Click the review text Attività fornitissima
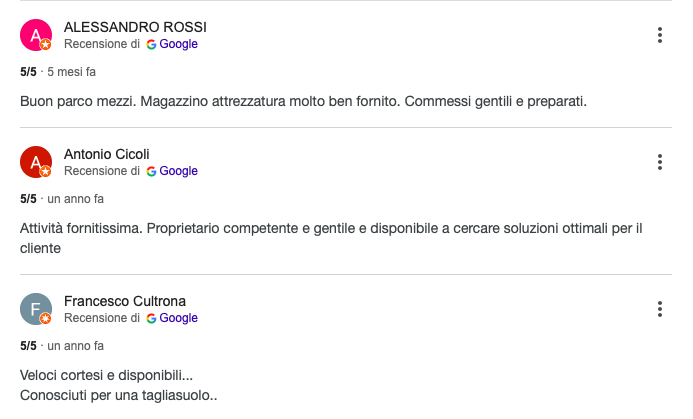The width and height of the screenshot is (693, 419). click(x=331, y=238)
